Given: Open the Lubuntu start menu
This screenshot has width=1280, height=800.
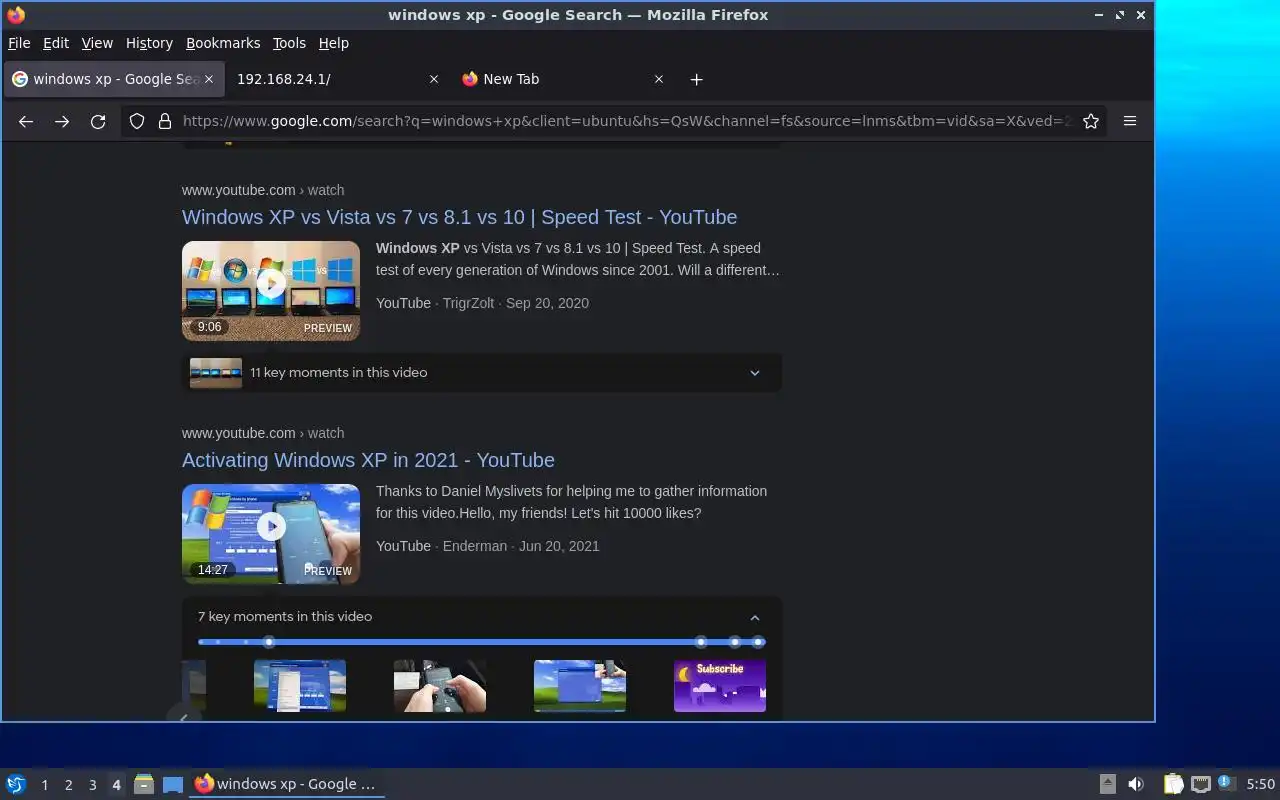Looking at the screenshot, I should pyautogui.click(x=16, y=784).
